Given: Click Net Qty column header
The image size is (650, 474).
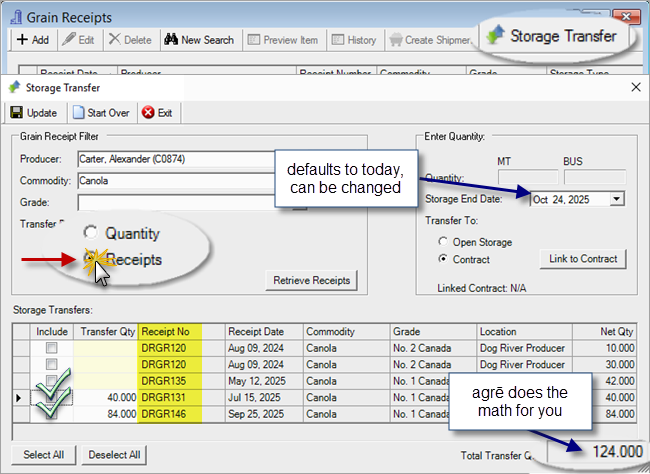Looking at the screenshot, I should tap(605, 332).
